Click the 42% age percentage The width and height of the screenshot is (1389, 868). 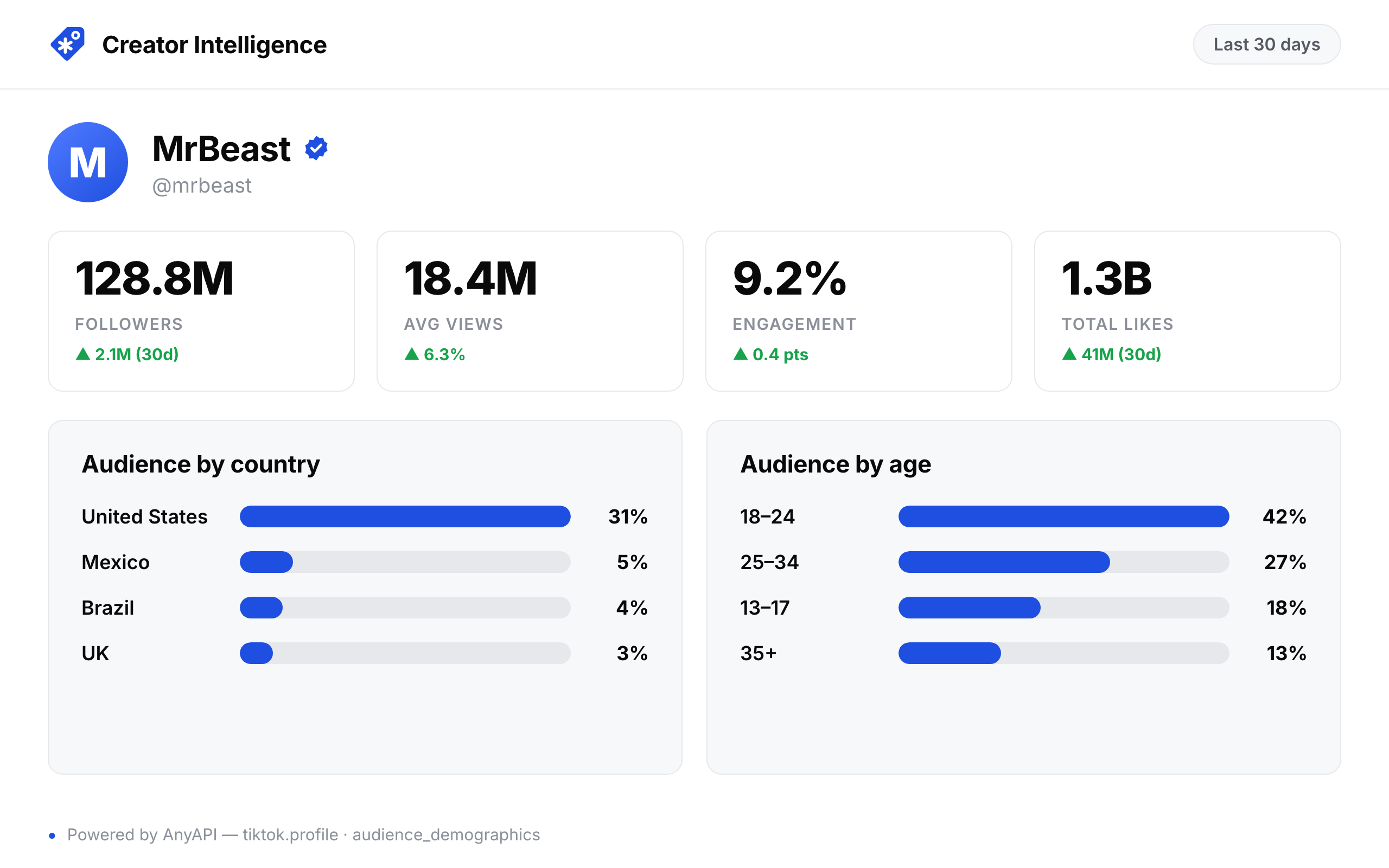tap(1284, 516)
